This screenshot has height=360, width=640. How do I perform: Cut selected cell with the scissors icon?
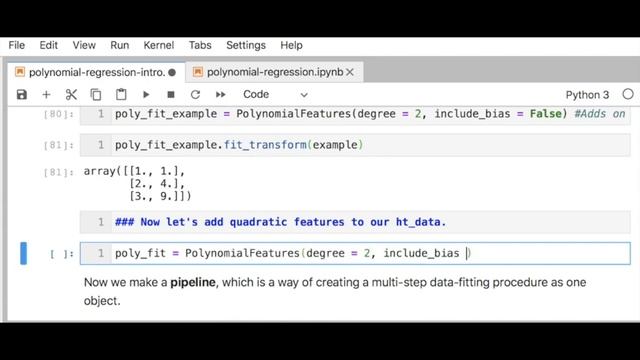click(x=71, y=95)
